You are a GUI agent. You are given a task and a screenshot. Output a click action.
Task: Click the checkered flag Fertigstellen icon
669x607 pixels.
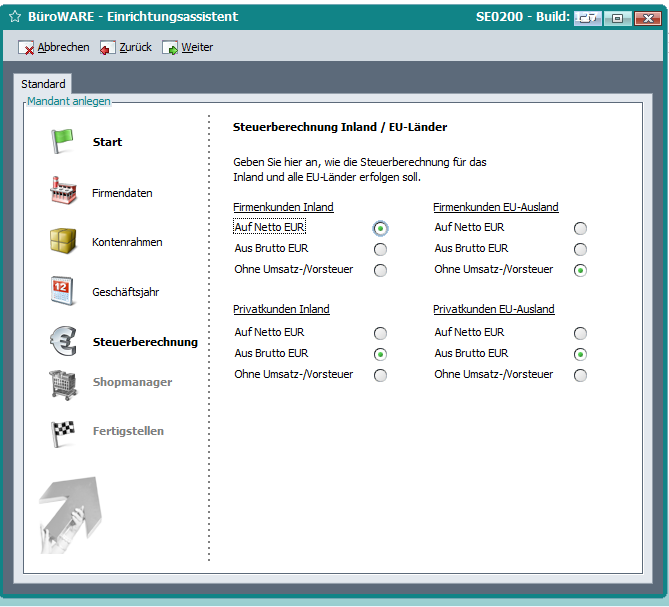(x=63, y=432)
